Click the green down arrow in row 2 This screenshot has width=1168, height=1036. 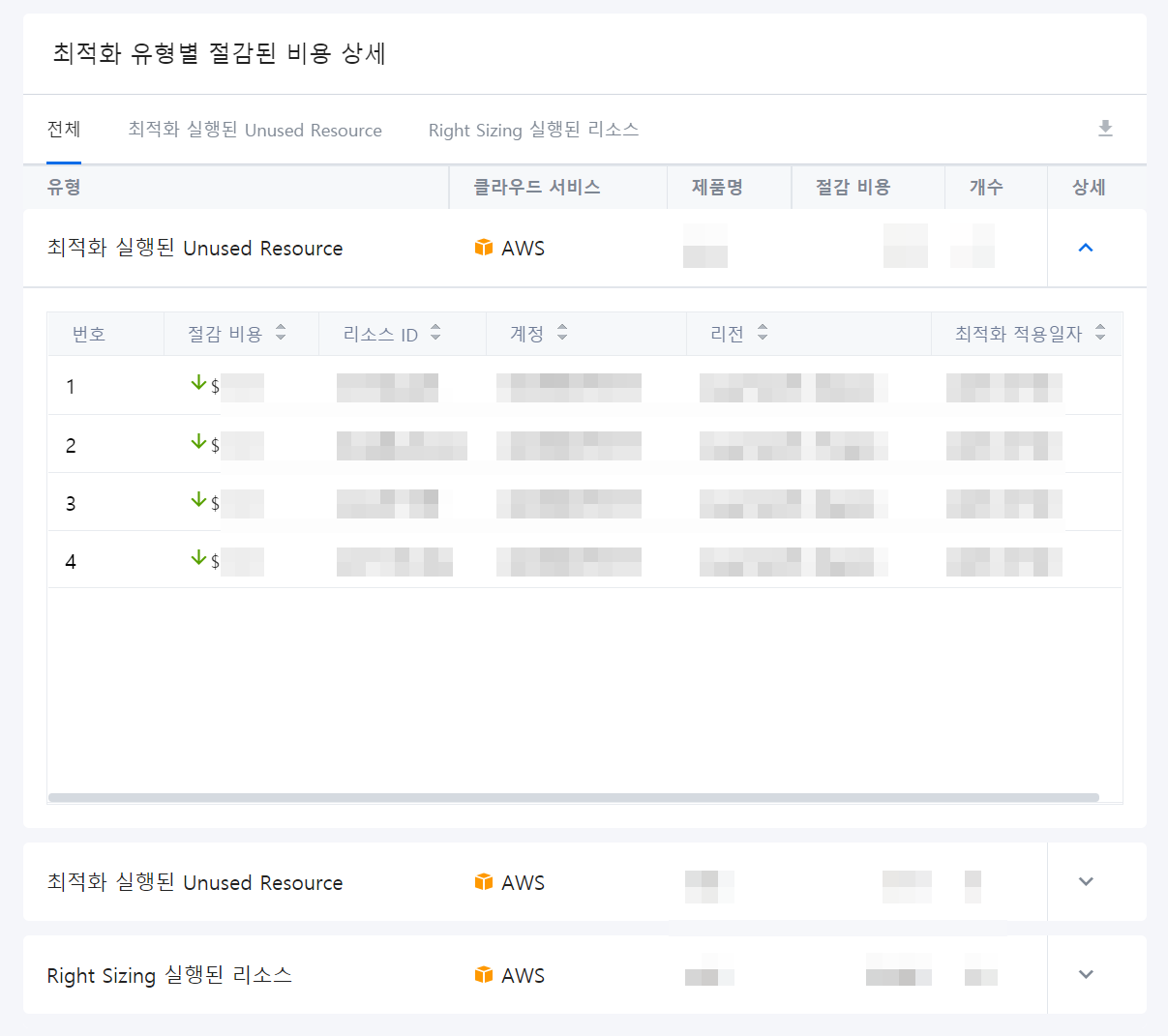198,442
